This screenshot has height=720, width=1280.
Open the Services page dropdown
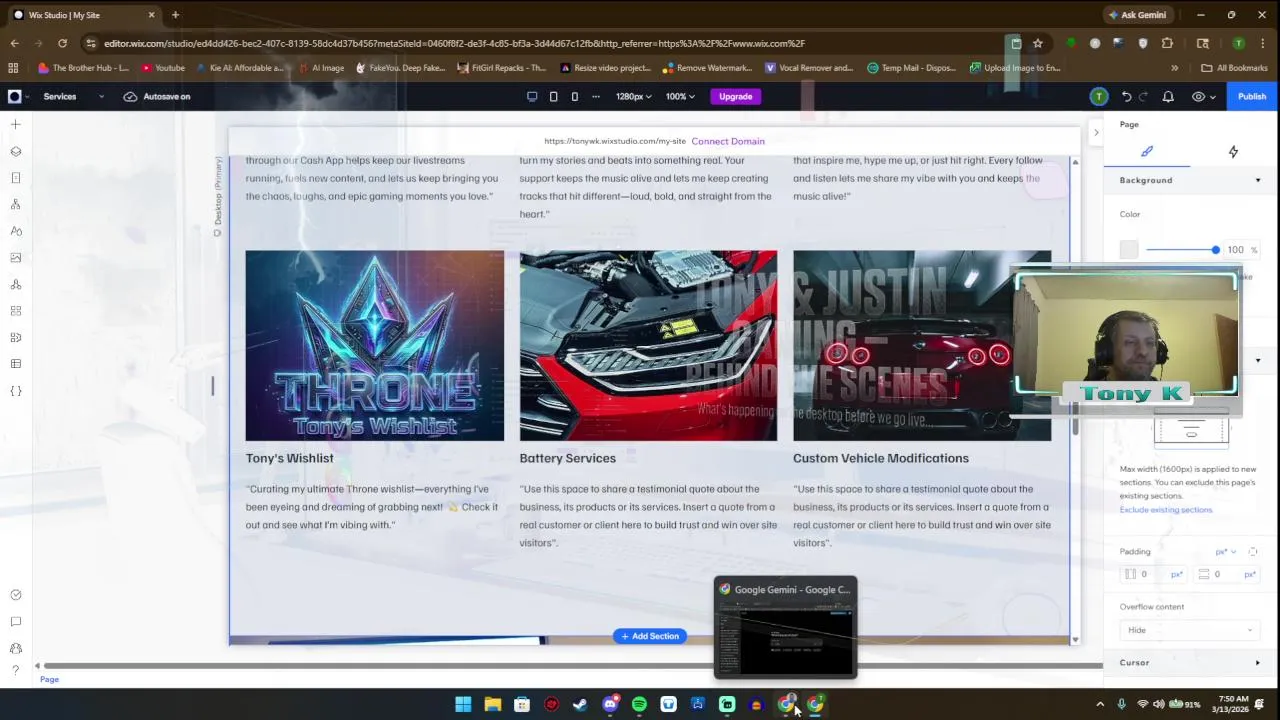pyautogui.click(x=73, y=97)
